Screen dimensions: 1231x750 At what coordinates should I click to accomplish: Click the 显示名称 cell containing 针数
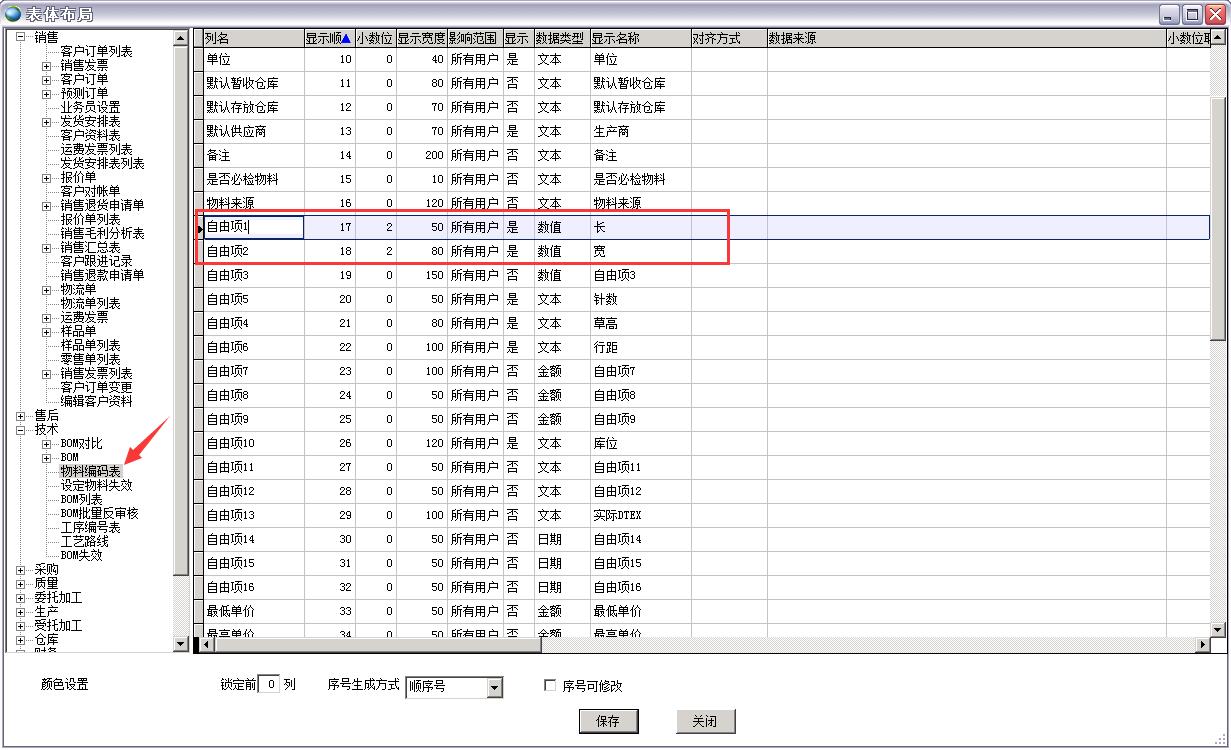pyautogui.click(x=640, y=299)
